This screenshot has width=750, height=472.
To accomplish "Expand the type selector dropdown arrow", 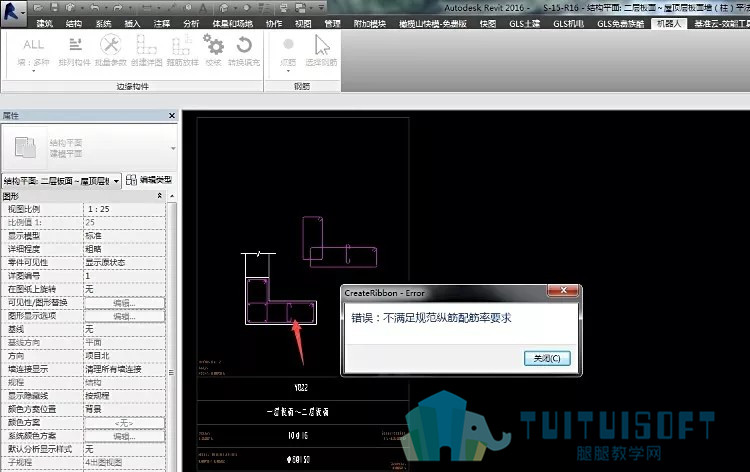I will coord(173,148).
